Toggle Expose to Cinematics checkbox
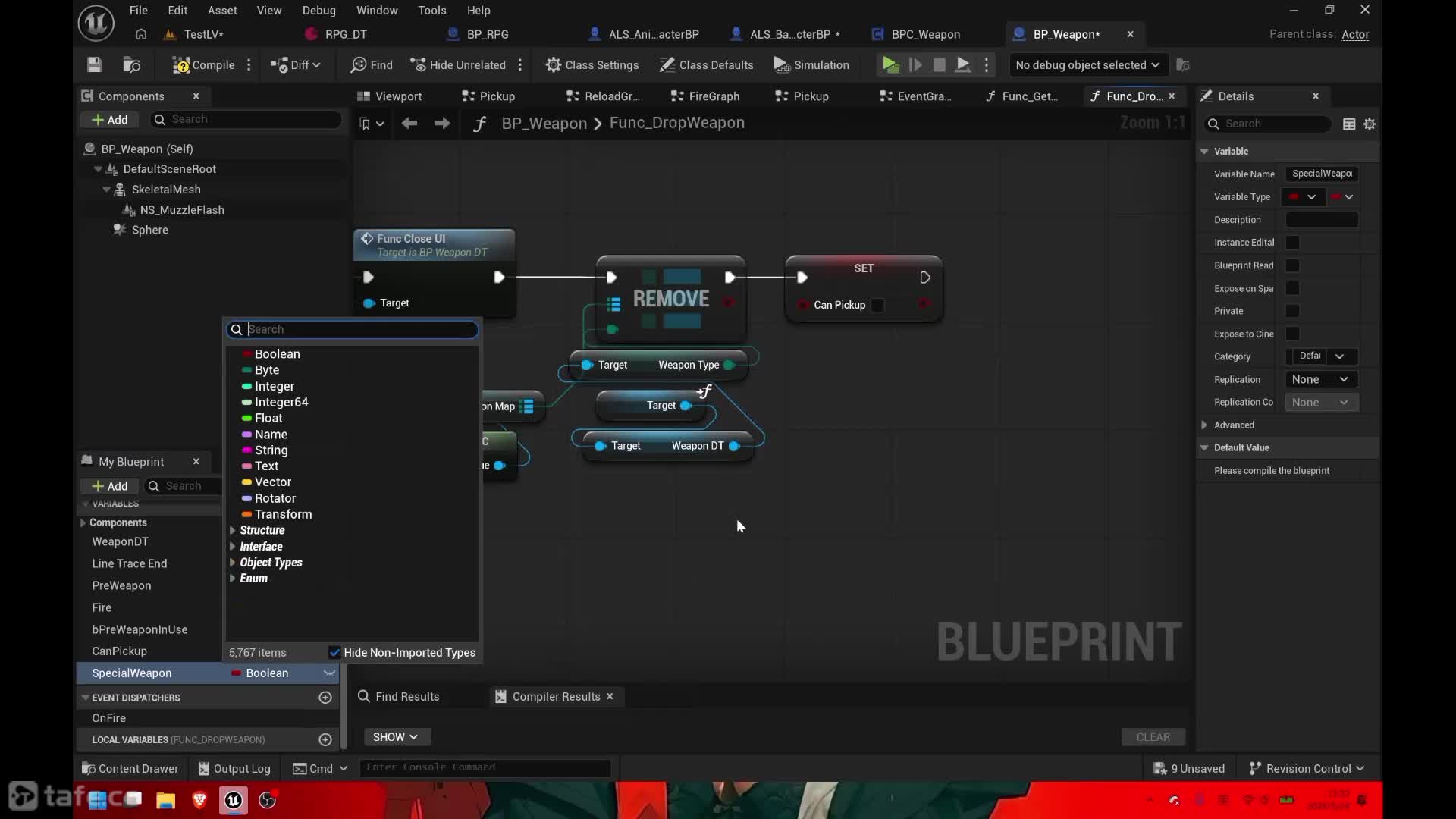The height and width of the screenshot is (819, 1456). point(1293,334)
